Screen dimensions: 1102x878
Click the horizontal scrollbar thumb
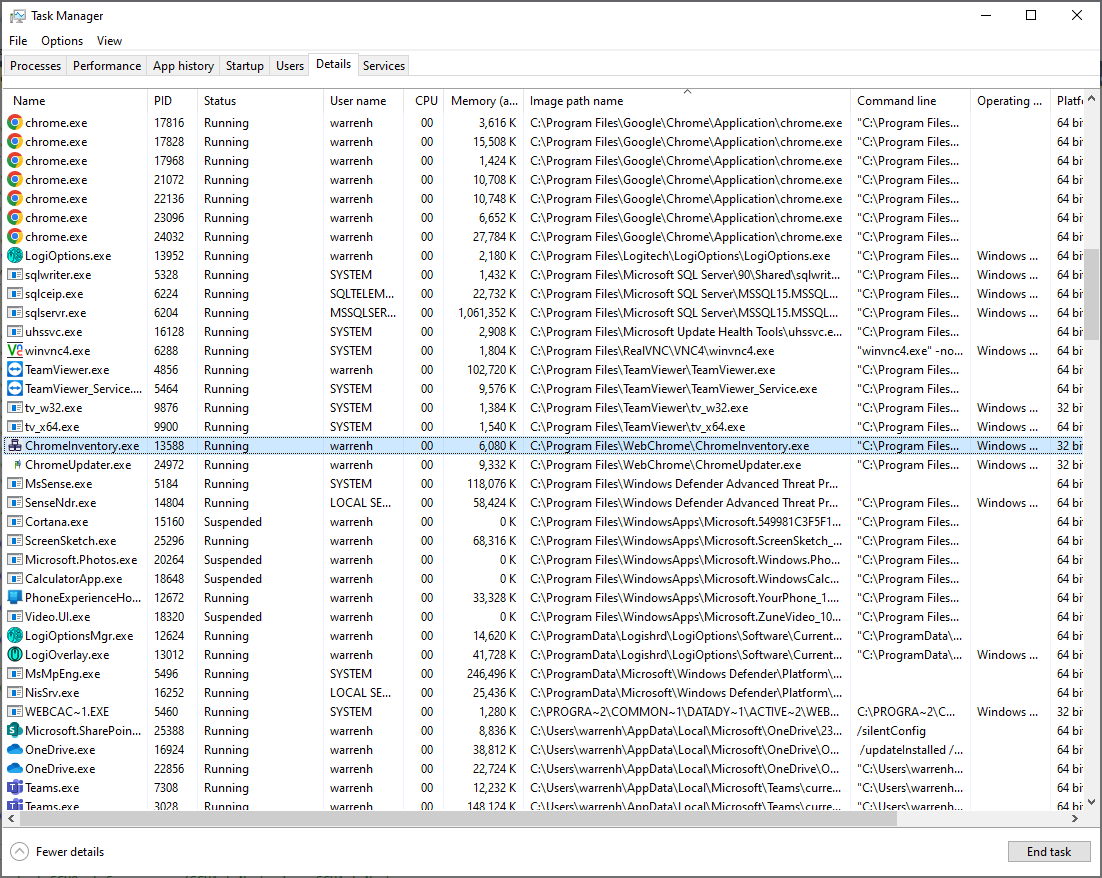[458, 818]
